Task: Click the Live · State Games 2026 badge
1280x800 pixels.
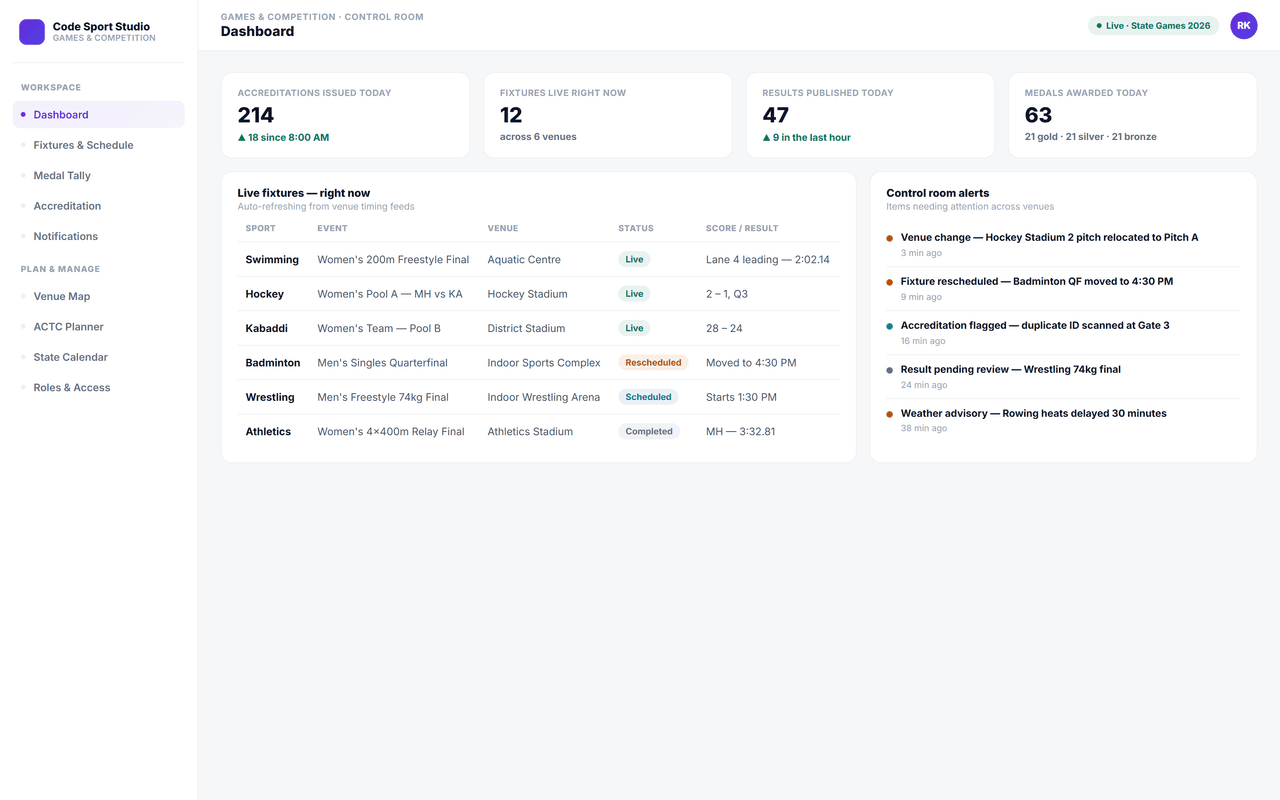Action: pyautogui.click(x=1153, y=26)
